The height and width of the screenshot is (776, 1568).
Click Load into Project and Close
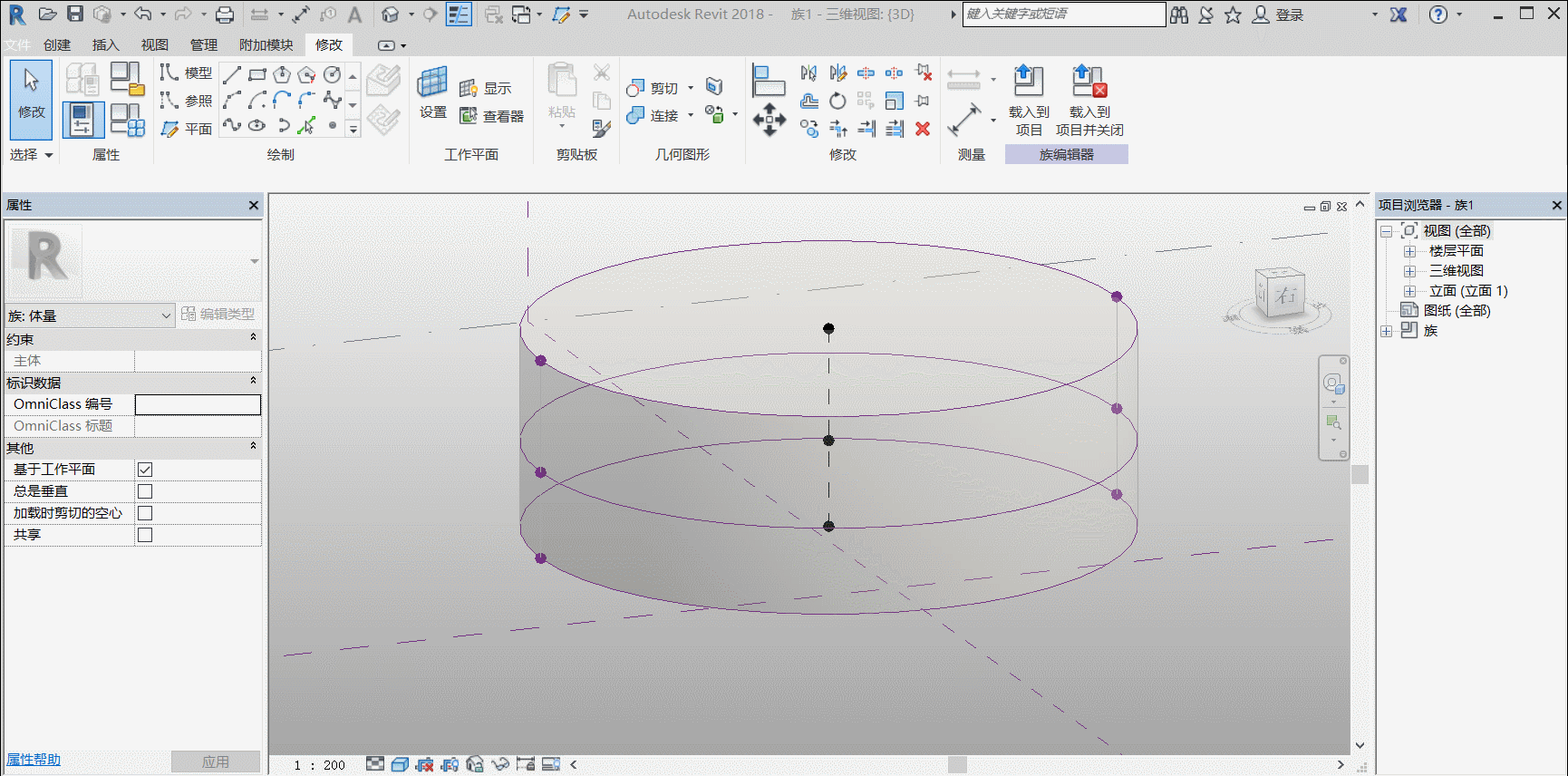1089,101
